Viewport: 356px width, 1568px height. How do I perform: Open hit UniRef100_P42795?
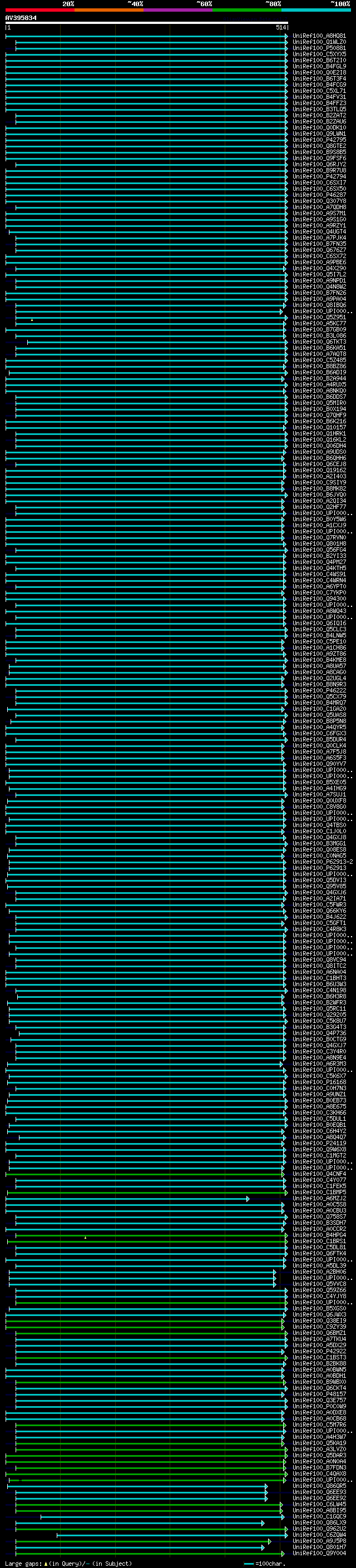(x=319, y=140)
